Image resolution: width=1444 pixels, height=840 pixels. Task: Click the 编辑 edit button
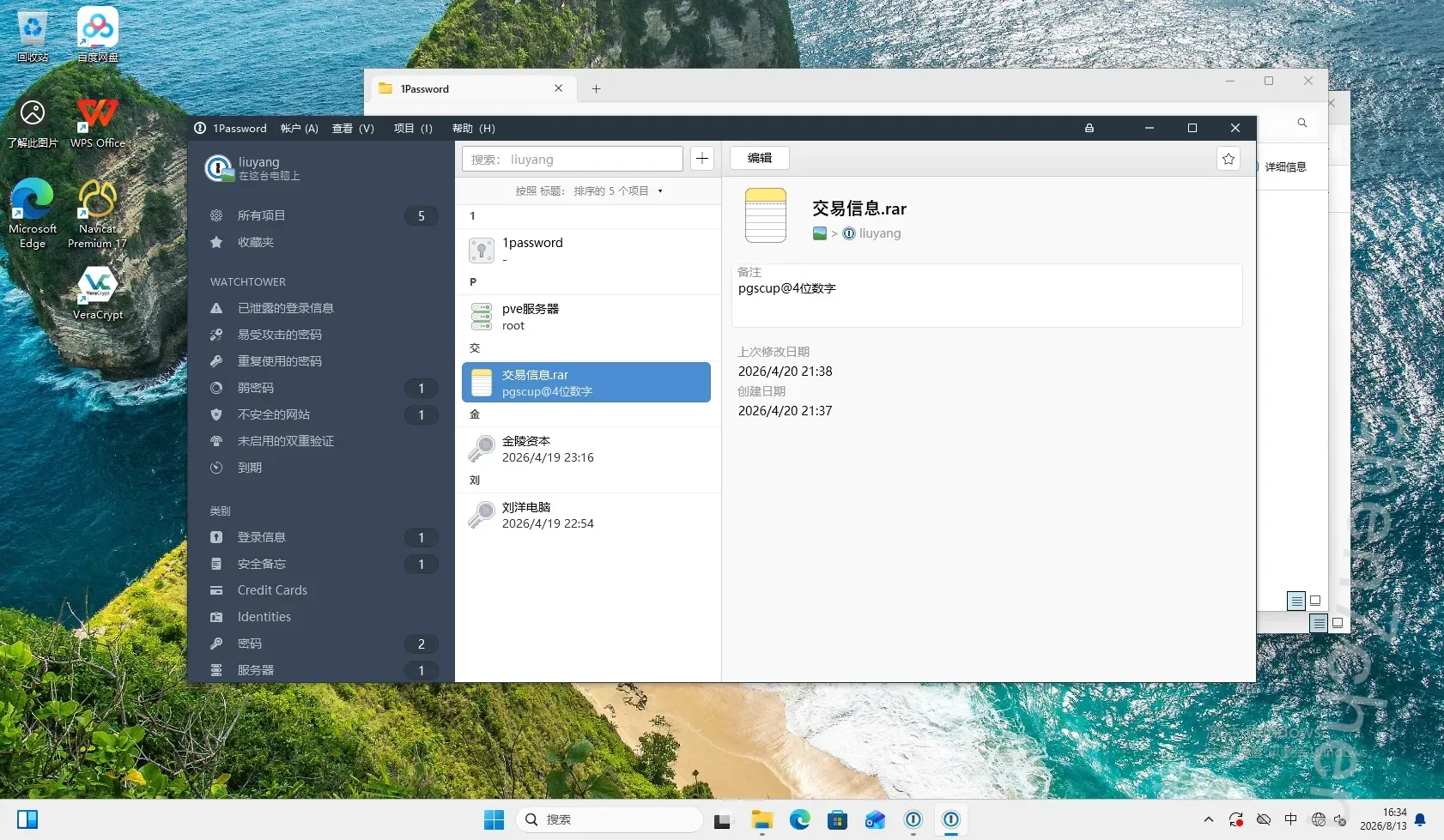coord(760,158)
